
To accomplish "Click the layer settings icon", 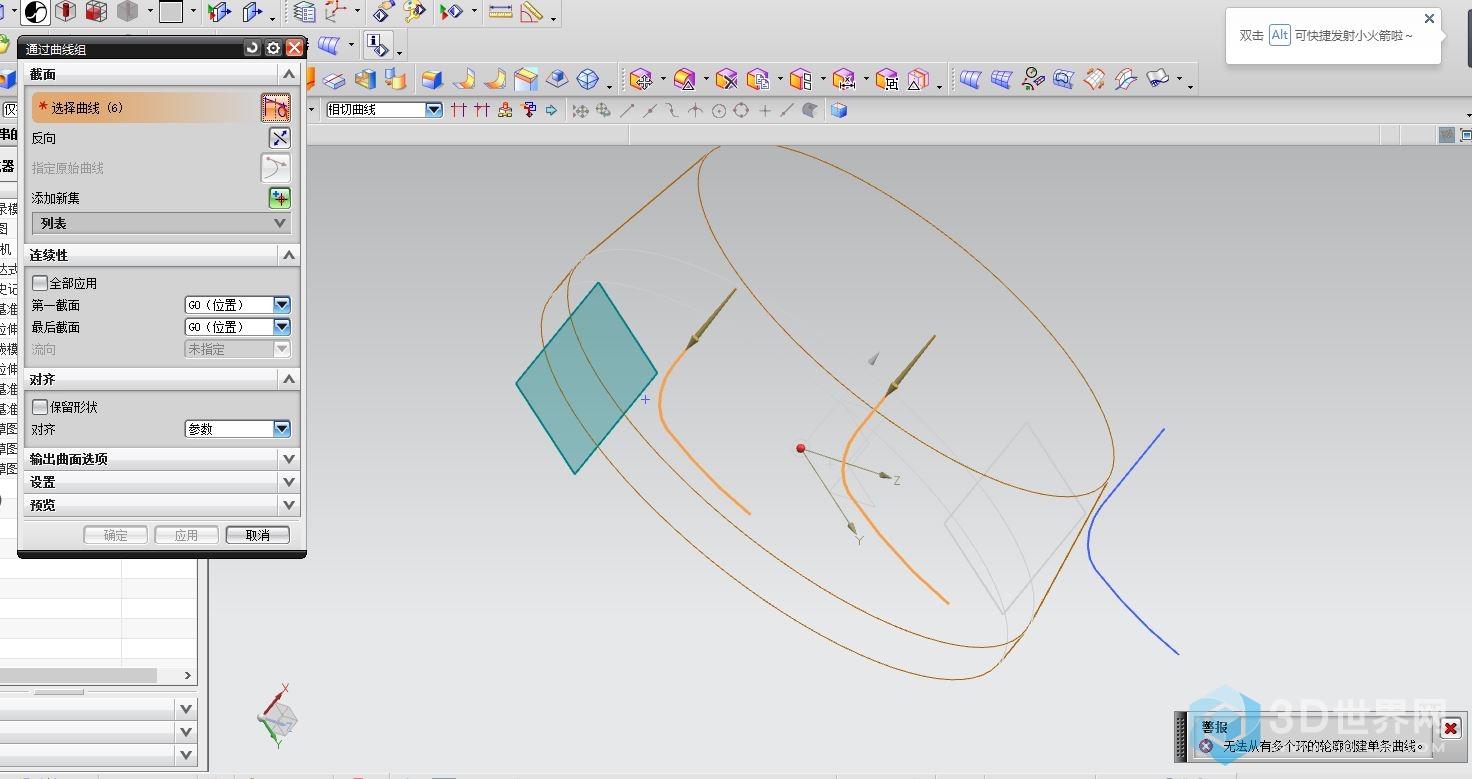I will pyautogui.click(x=304, y=12).
